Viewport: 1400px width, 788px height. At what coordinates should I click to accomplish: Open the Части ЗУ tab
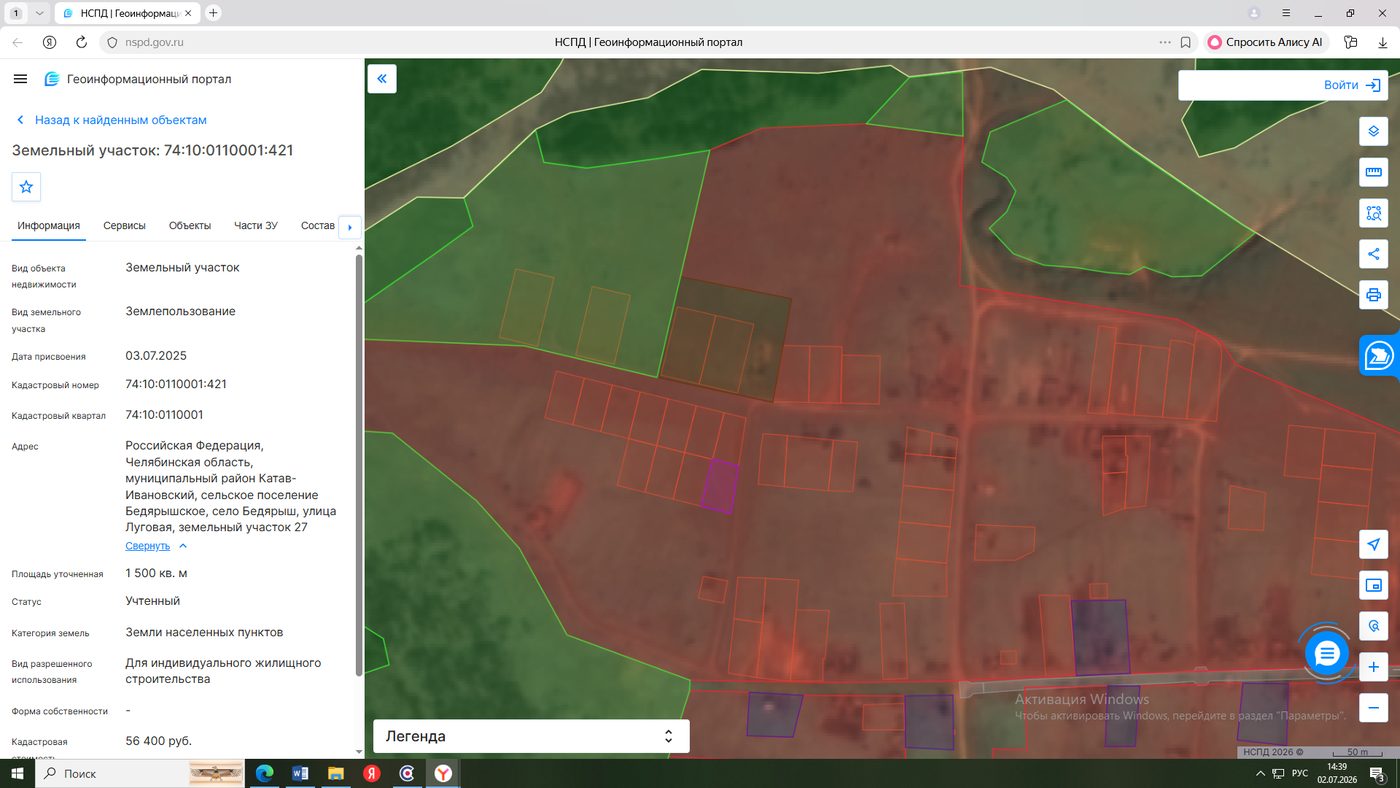point(256,226)
